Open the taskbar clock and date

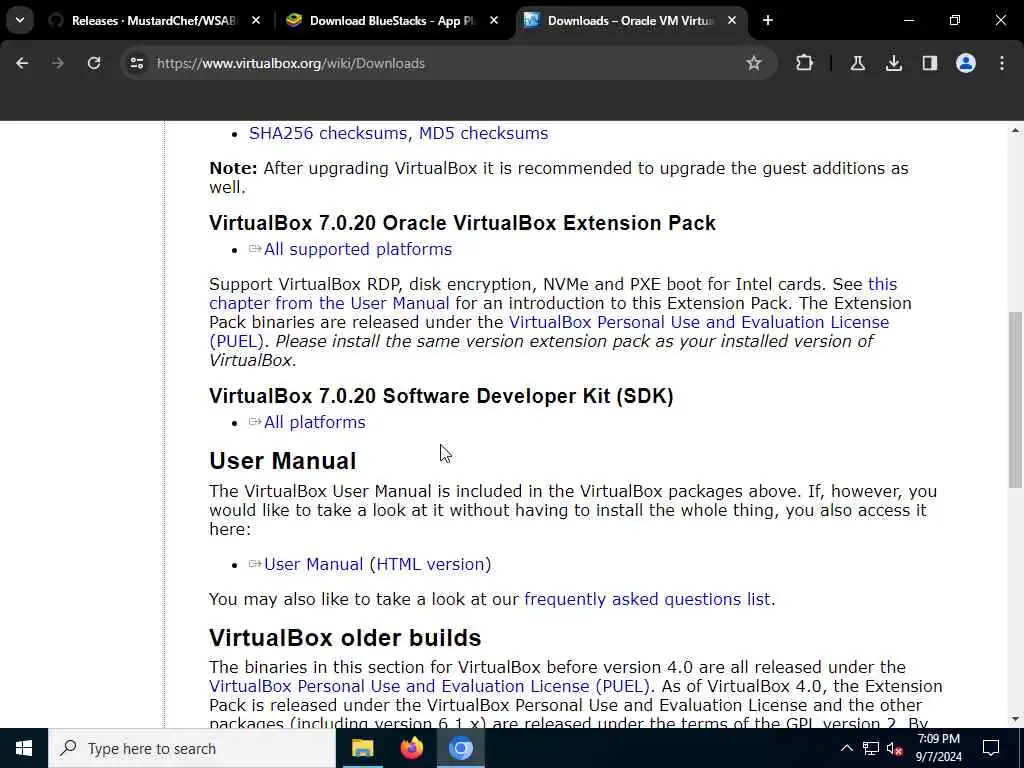pyautogui.click(x=938, y=748)
